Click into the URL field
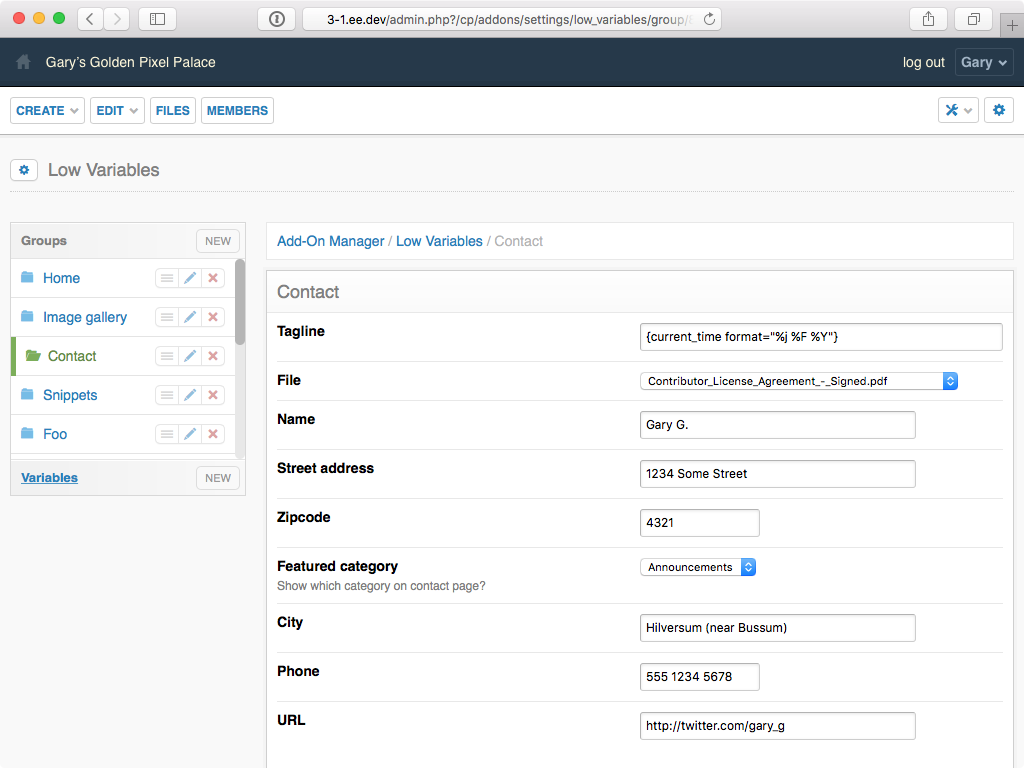 pos(778,726)
